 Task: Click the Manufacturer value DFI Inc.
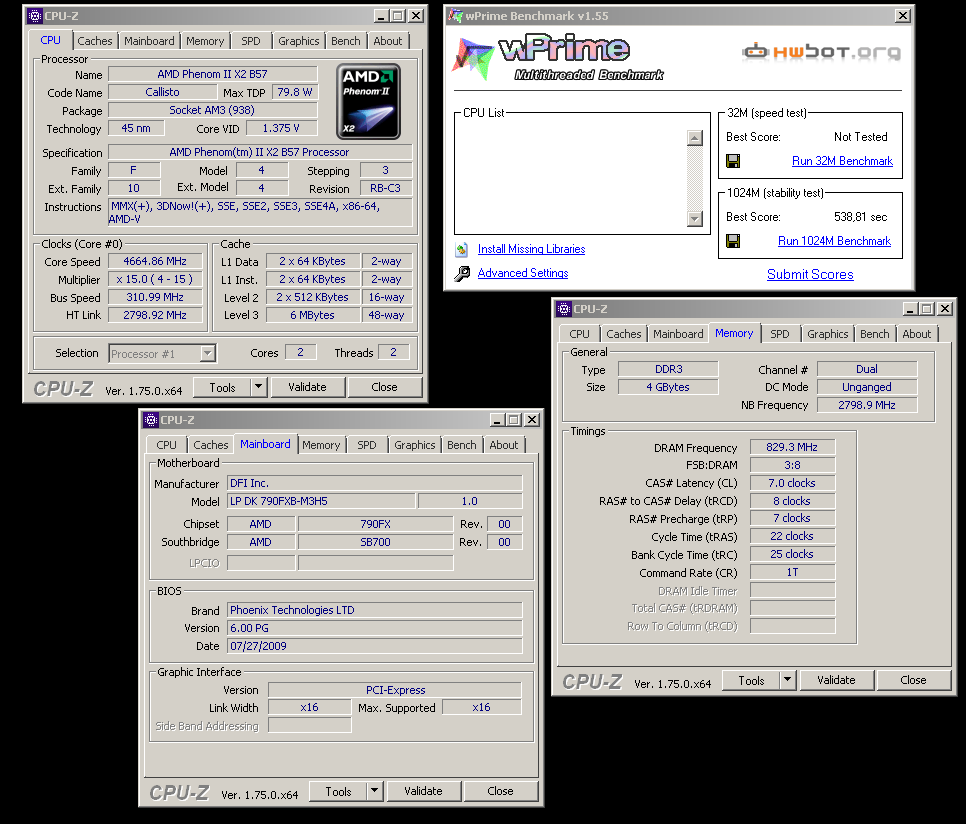click(375, 483)
